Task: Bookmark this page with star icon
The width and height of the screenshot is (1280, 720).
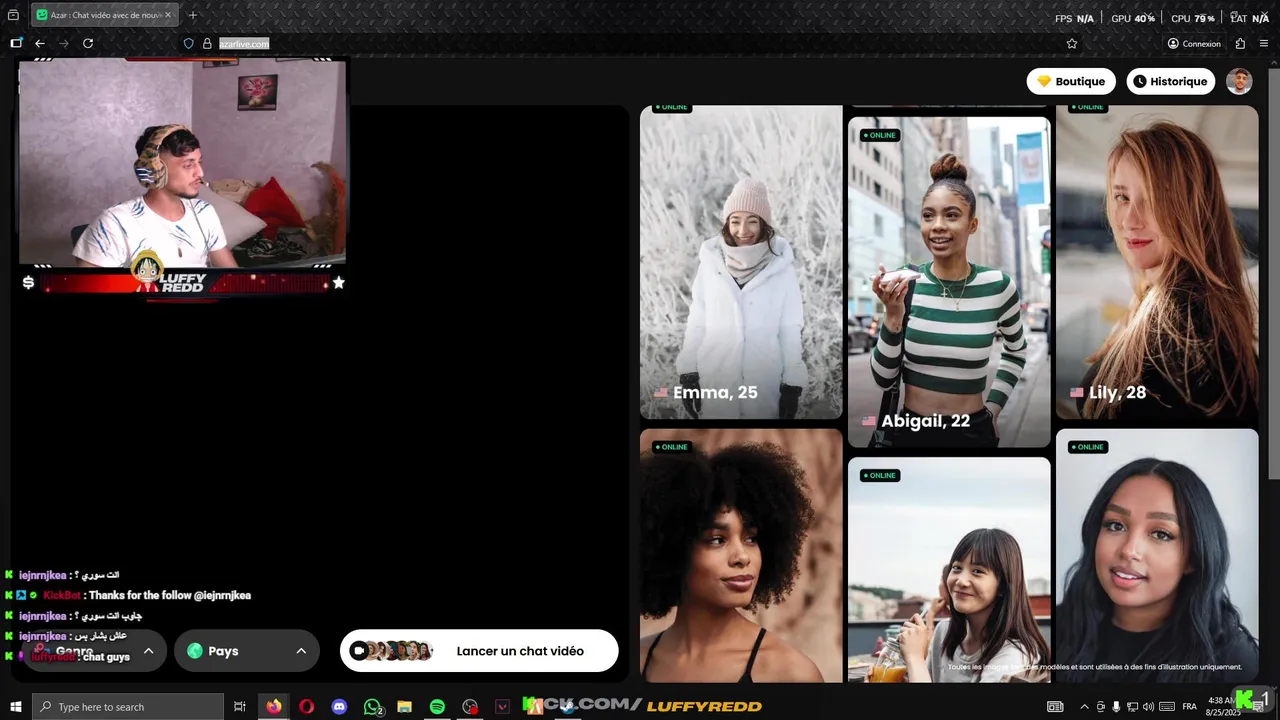Action: pyautogui.click(x=1072, y=44)
